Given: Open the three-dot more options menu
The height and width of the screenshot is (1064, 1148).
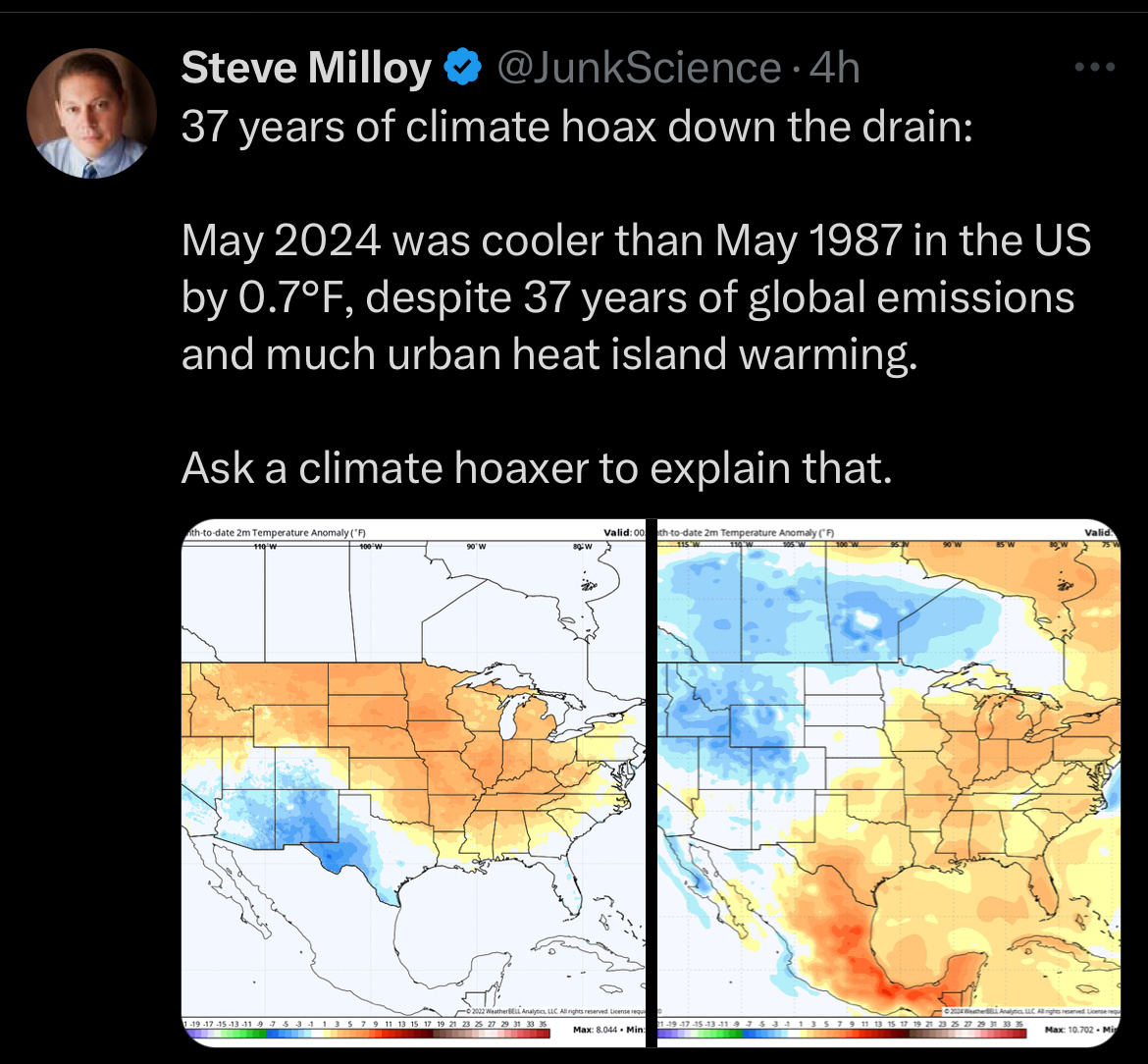Looking at the screenshot, I should pyautogui.click(x=1095, y=68).
